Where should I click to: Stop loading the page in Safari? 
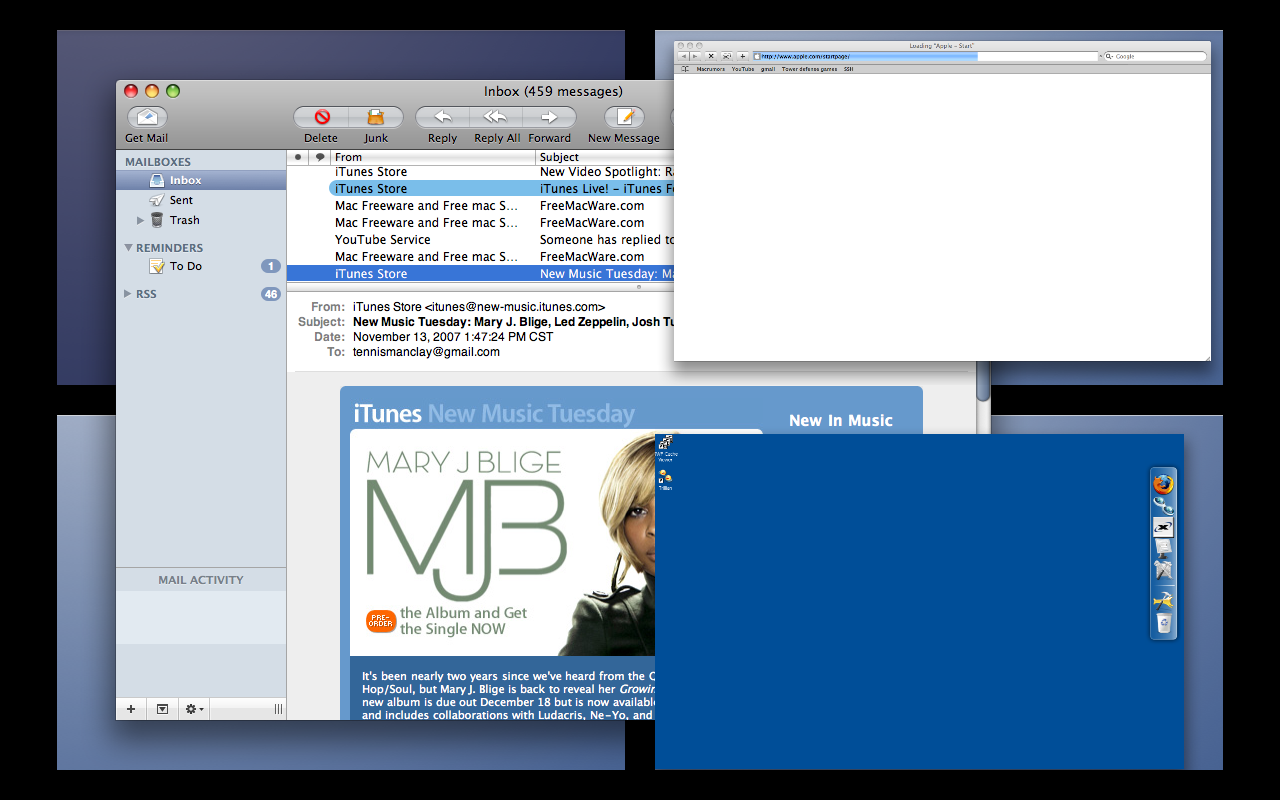pos(711,56)
